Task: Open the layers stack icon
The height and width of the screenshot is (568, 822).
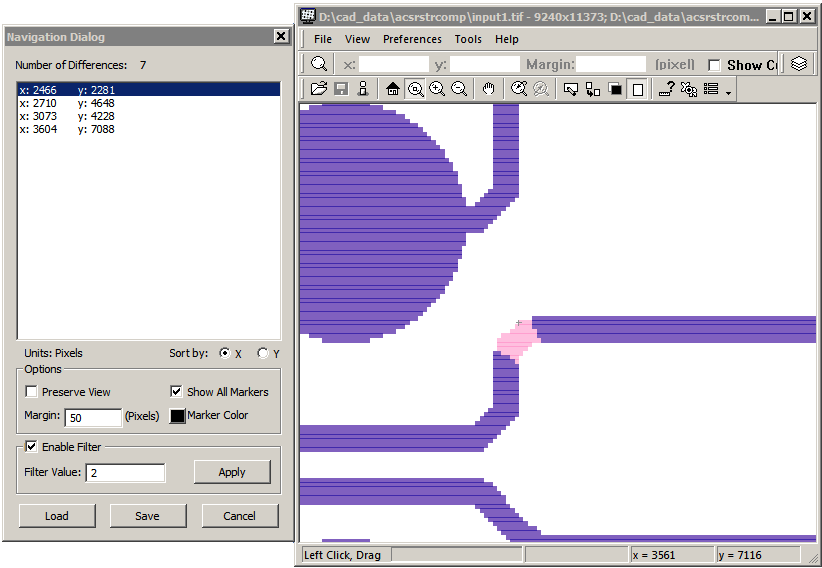Action: coord(798,64)
